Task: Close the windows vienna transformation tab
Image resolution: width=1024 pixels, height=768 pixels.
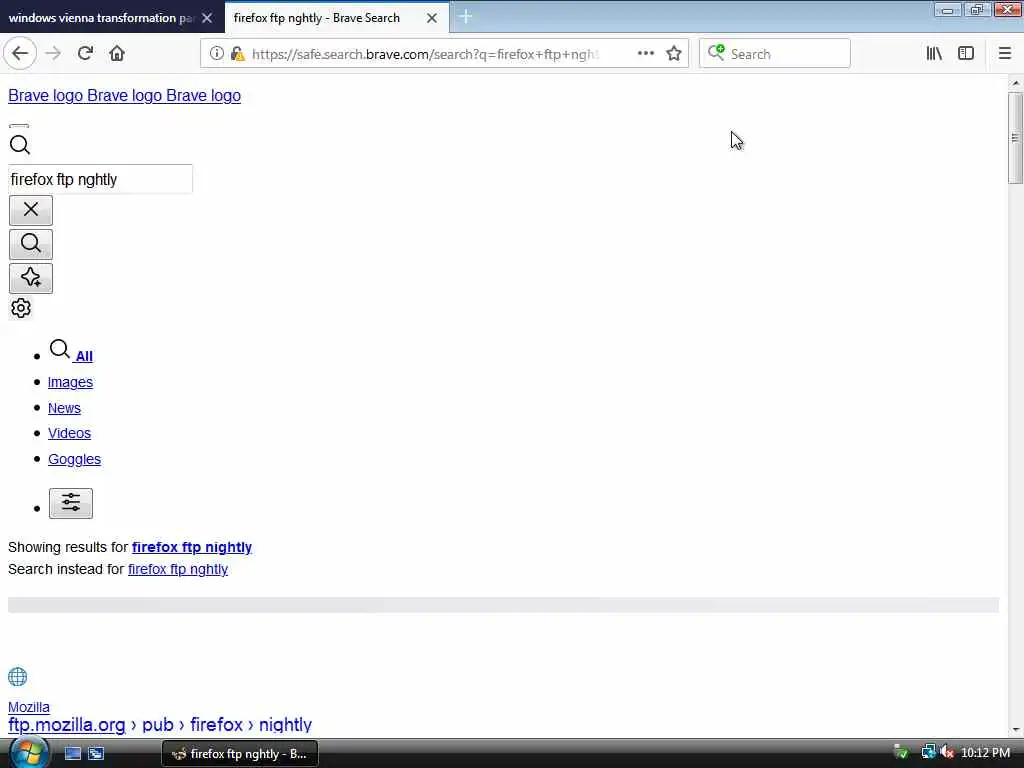Action: pos(207,18)
